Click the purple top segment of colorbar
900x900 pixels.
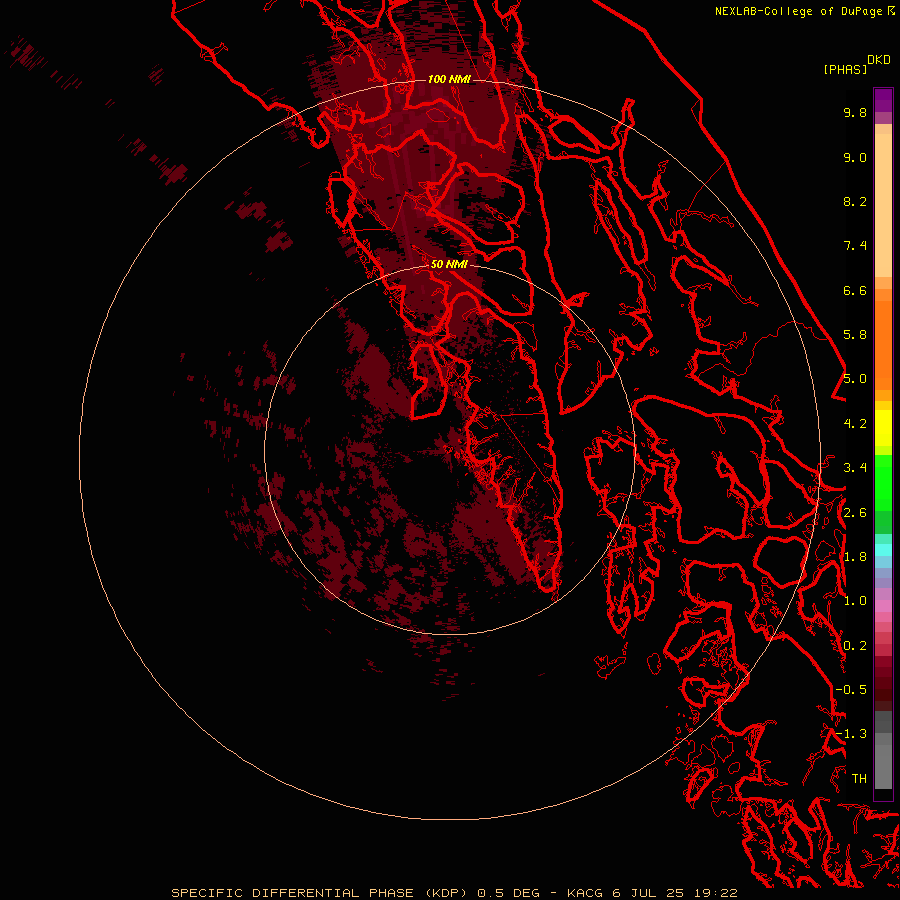pos(883,100)
